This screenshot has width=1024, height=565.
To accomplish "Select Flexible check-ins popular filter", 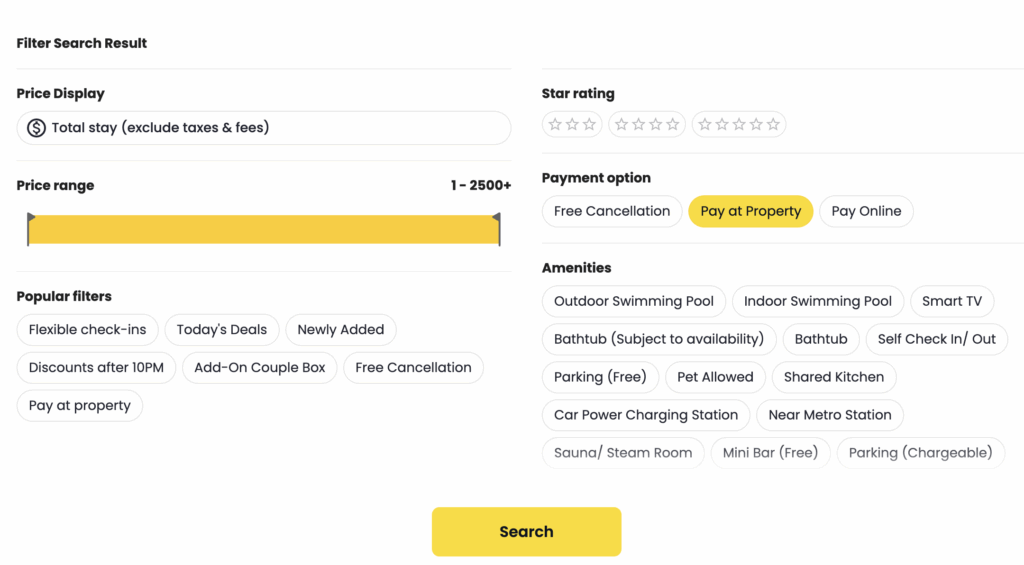I will [88, 329].
